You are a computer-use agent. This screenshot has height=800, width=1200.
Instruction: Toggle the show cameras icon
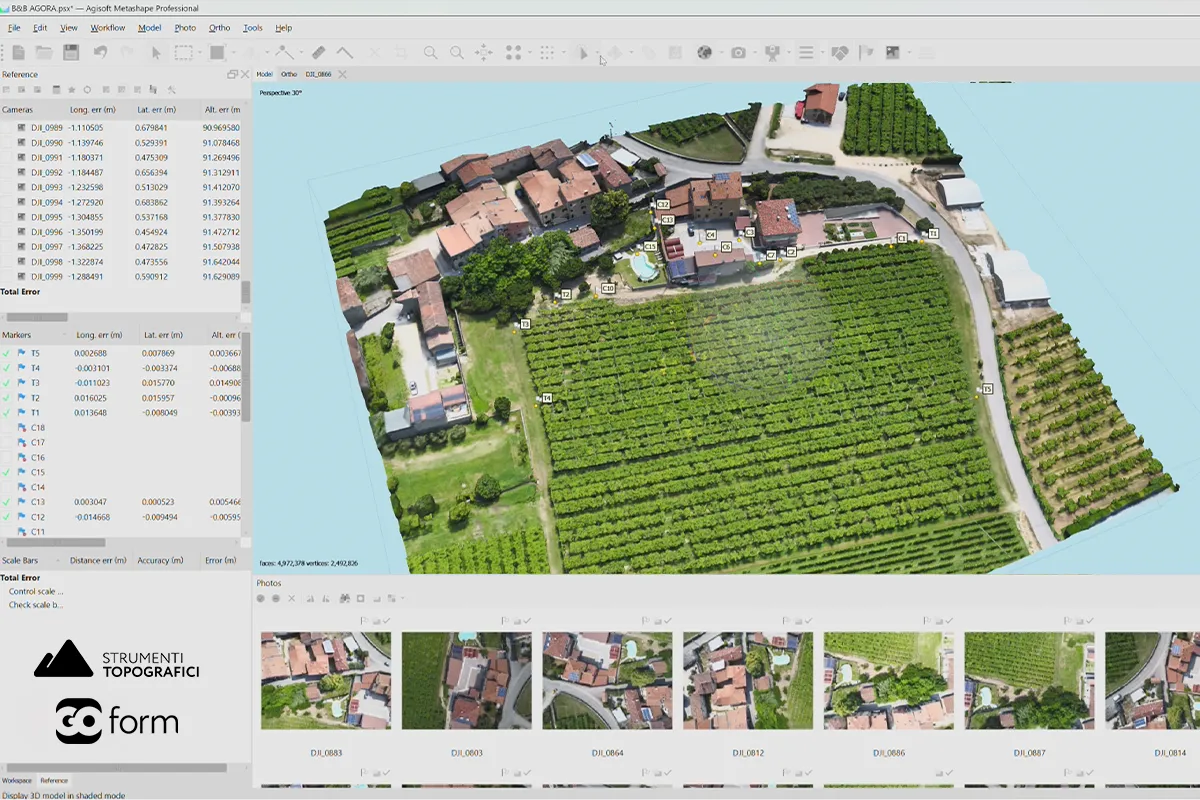(x=738, y=52)
